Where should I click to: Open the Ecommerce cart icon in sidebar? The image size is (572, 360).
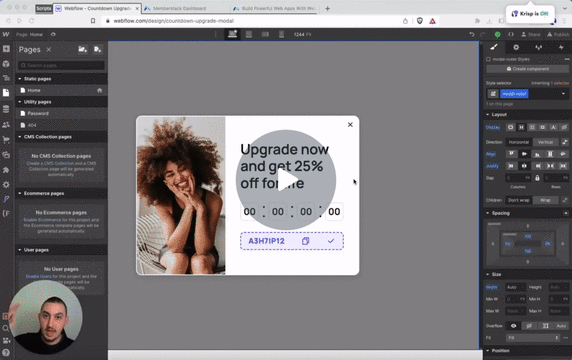6,139
